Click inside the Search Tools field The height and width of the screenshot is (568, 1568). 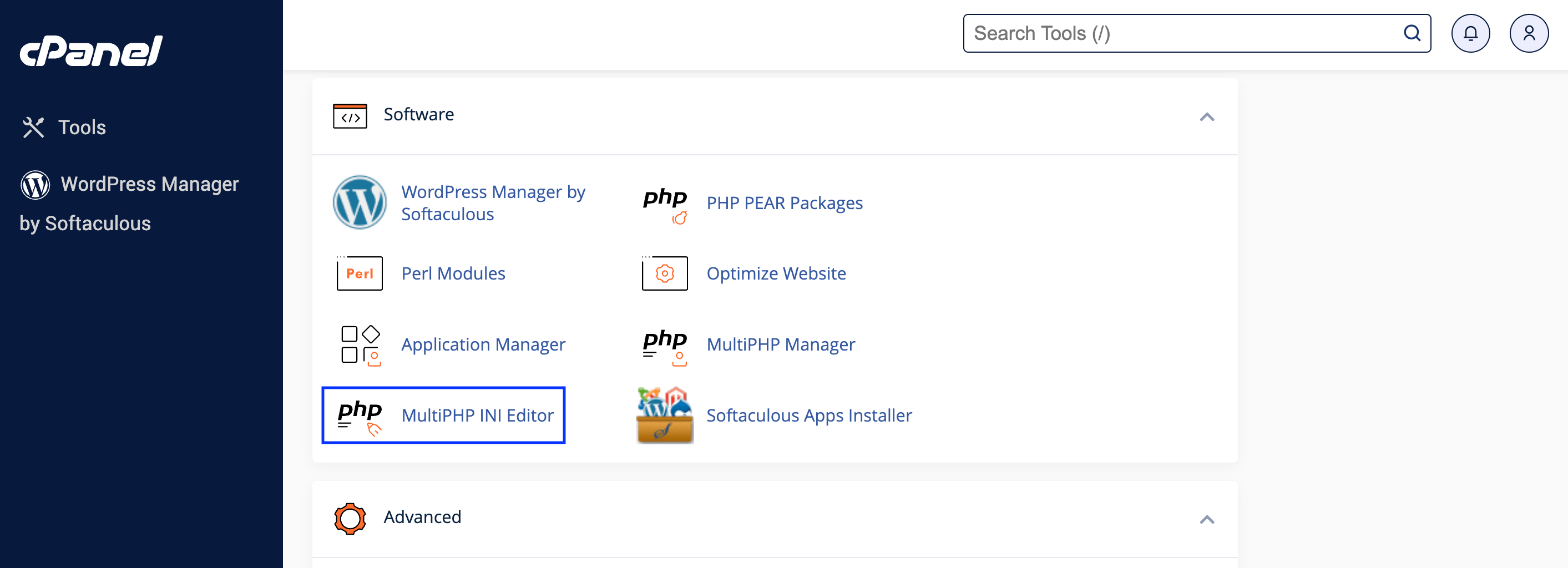coord(1156,33)
